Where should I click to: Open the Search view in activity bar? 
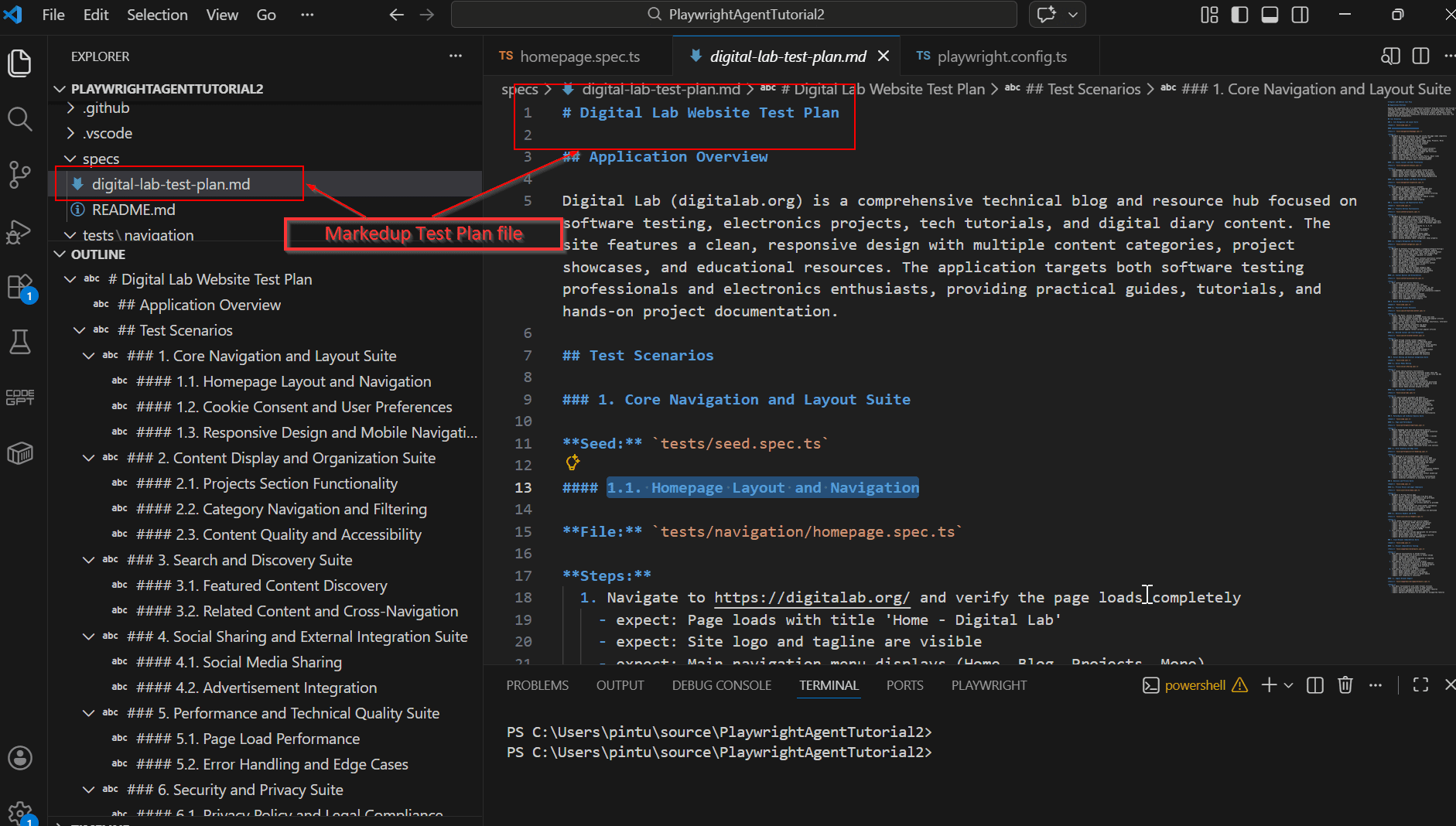coord(19,119)
